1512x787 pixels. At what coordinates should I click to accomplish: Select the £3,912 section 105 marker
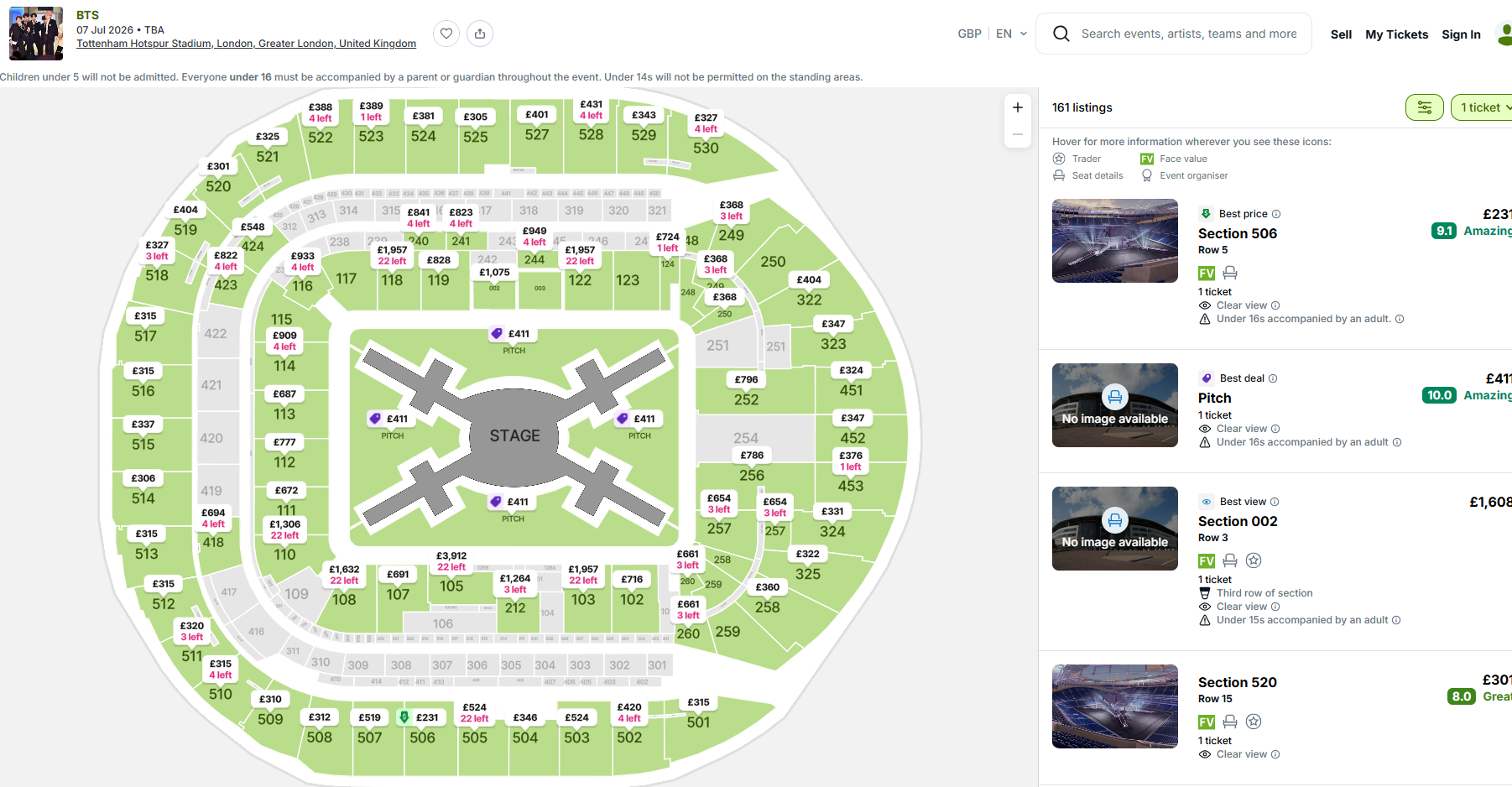tap(451, 561)
